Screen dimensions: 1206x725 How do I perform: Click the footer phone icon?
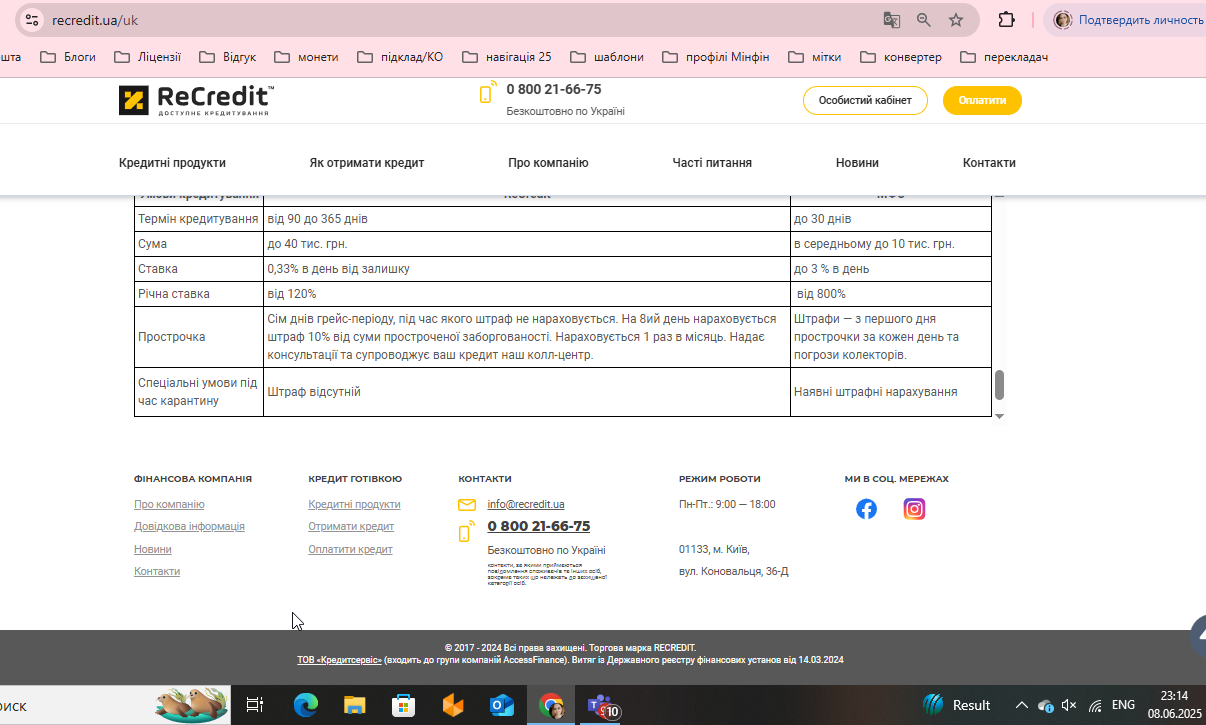click(466, 531)
